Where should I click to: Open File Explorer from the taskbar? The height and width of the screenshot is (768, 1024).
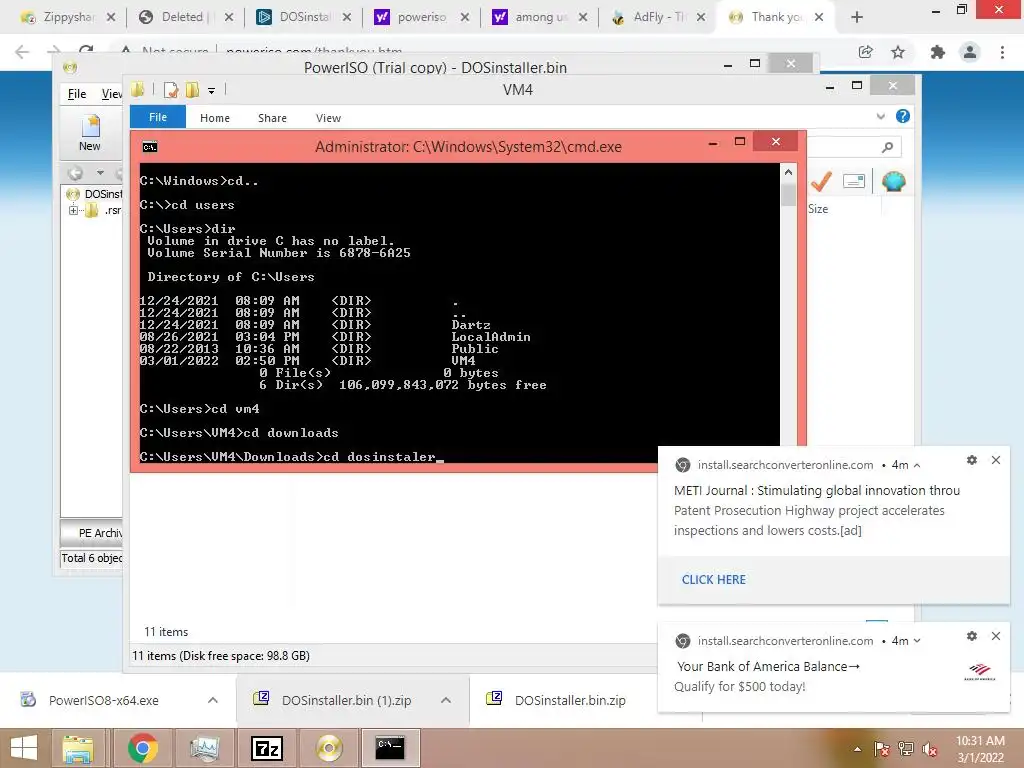click(x=78, y=748)
